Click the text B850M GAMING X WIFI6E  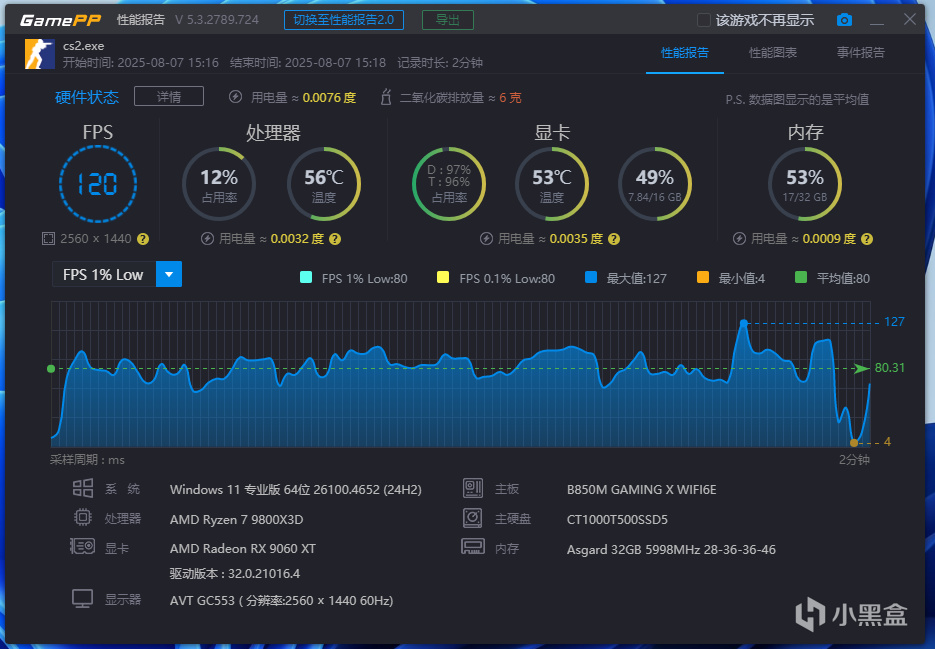point(642,490)
